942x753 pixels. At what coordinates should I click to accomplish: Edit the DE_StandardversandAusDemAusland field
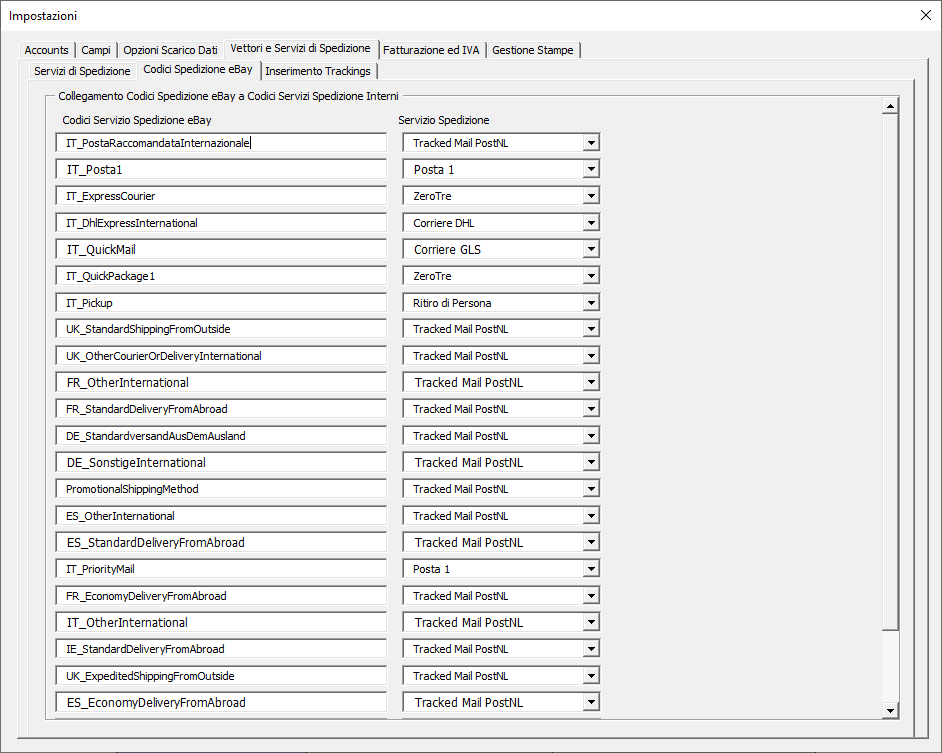click(x=221, y=436)
